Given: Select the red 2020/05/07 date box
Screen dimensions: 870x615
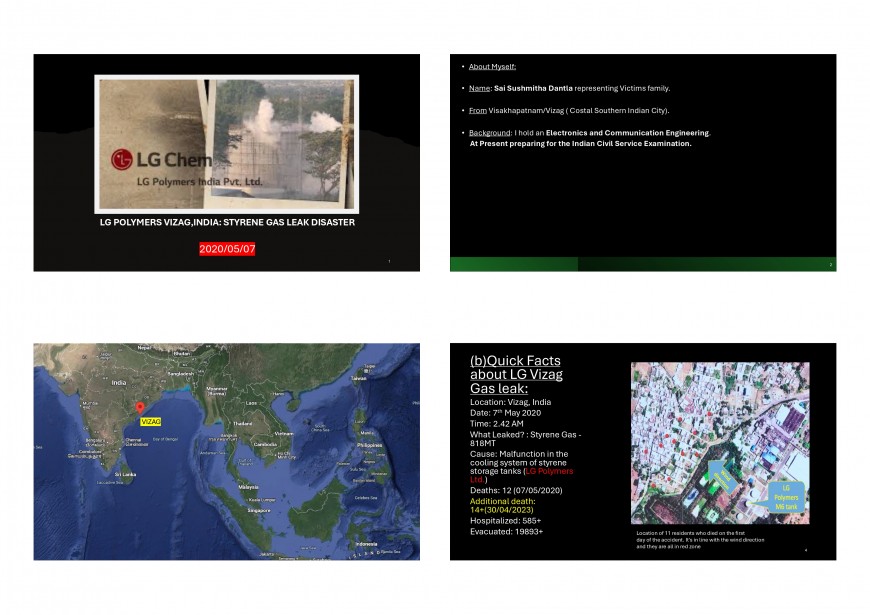Looking at the screenshot, I should pos(227,248).
